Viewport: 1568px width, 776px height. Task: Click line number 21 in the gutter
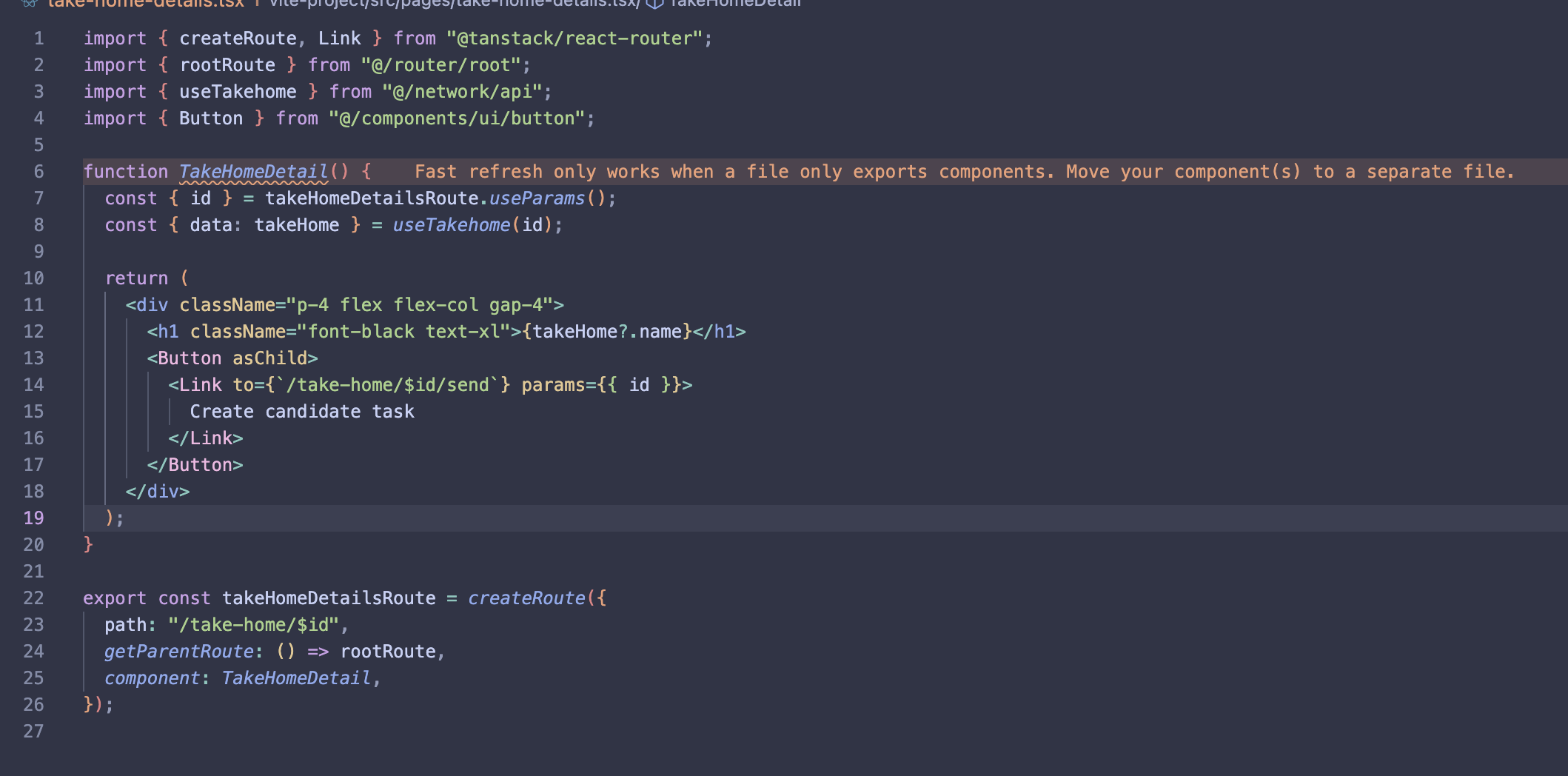[34, 572]
